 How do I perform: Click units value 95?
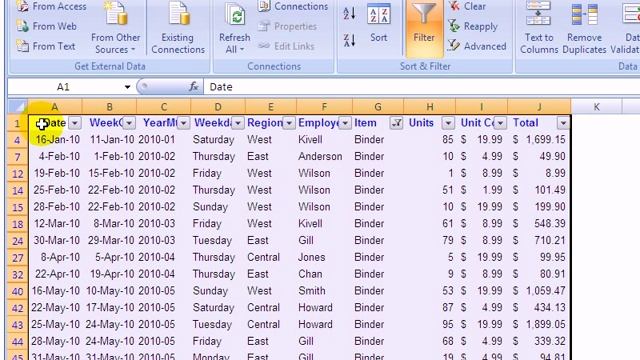tap(429, 324)
